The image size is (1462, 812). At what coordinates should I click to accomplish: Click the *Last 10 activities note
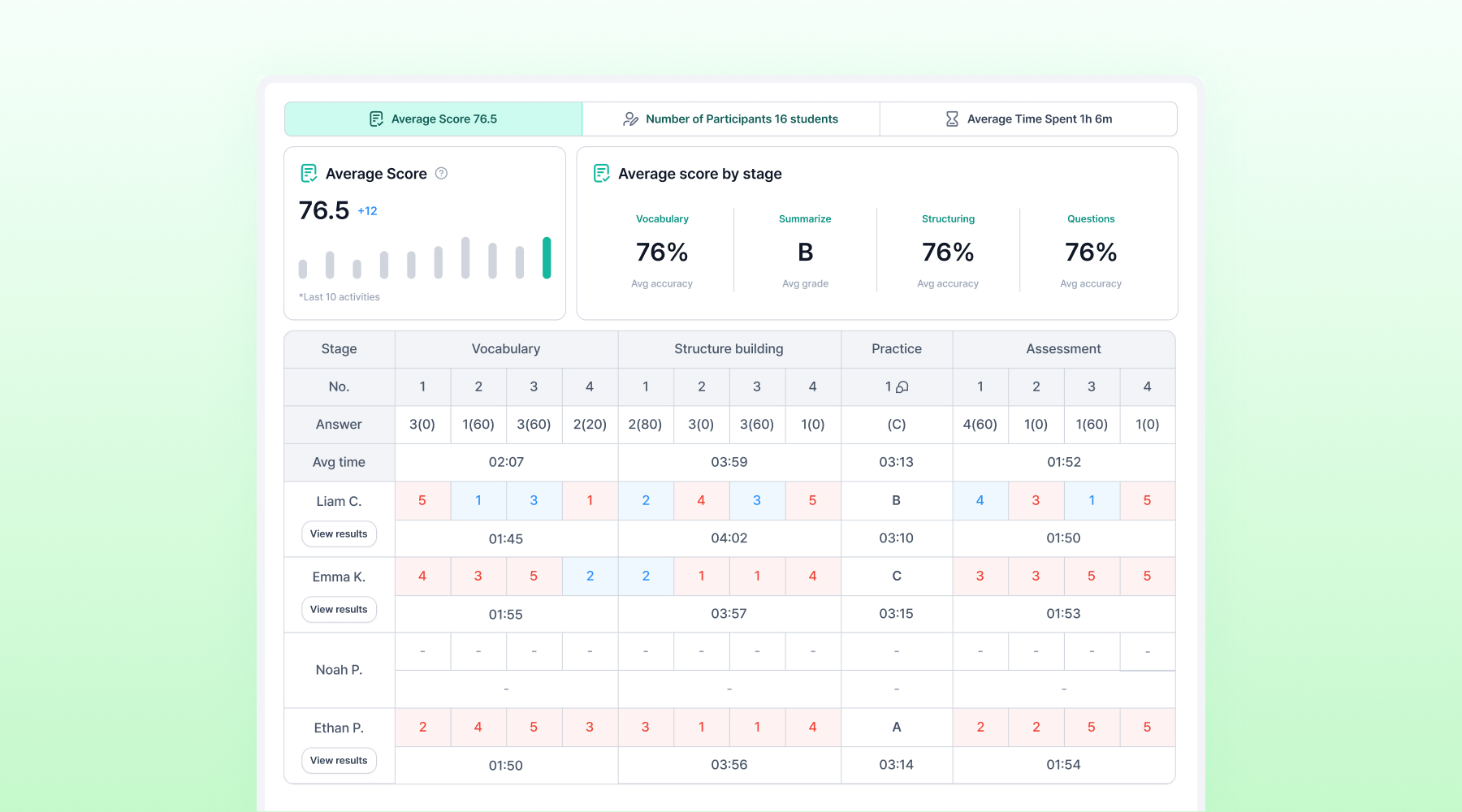340,297
